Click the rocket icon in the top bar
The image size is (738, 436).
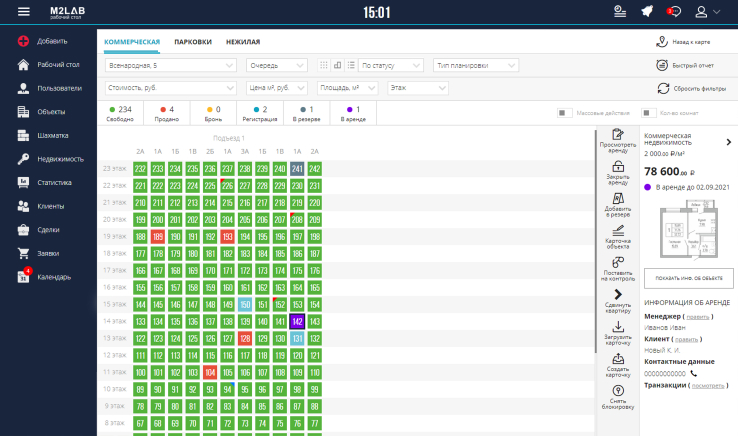(x=647, y=12)
